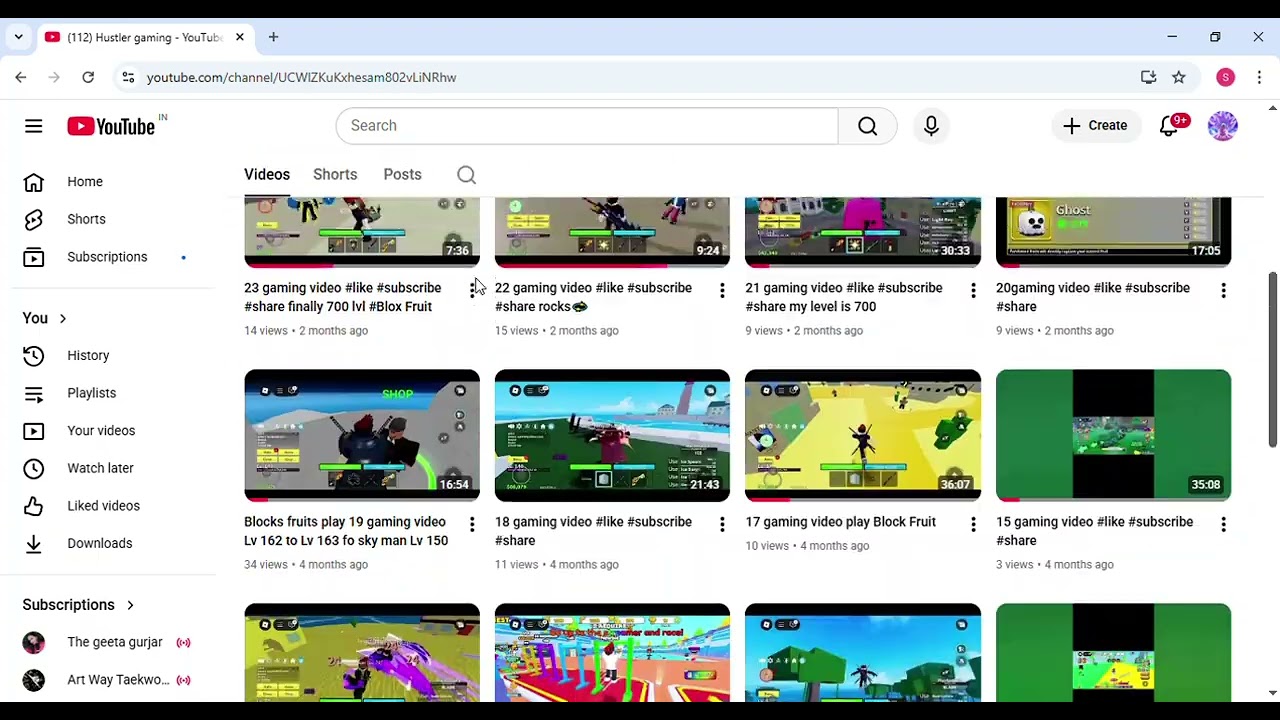
Task: Search within channel using magnifier icon
Action: point(466,175)
